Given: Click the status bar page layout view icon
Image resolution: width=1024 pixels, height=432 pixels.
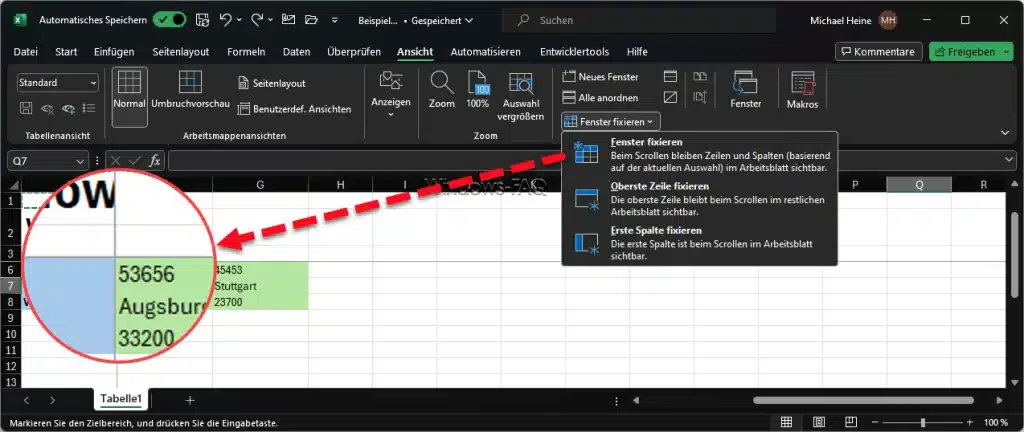Looking at the screenshot, I should [x=819, y=422].
